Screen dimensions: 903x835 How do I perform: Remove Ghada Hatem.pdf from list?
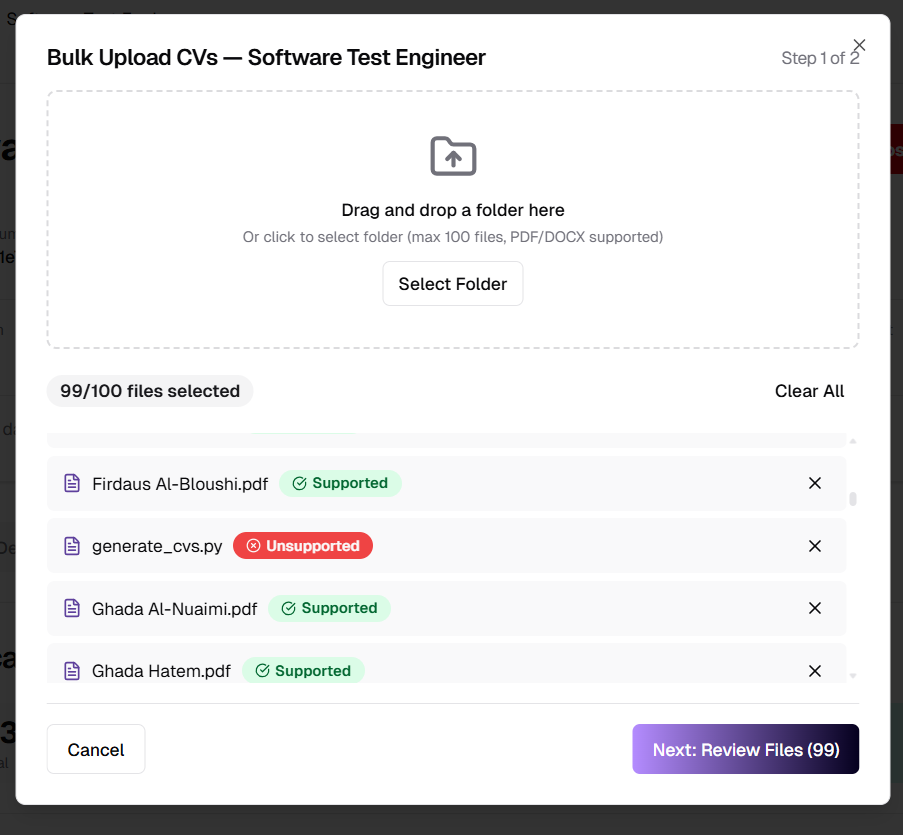click(815, 671)
